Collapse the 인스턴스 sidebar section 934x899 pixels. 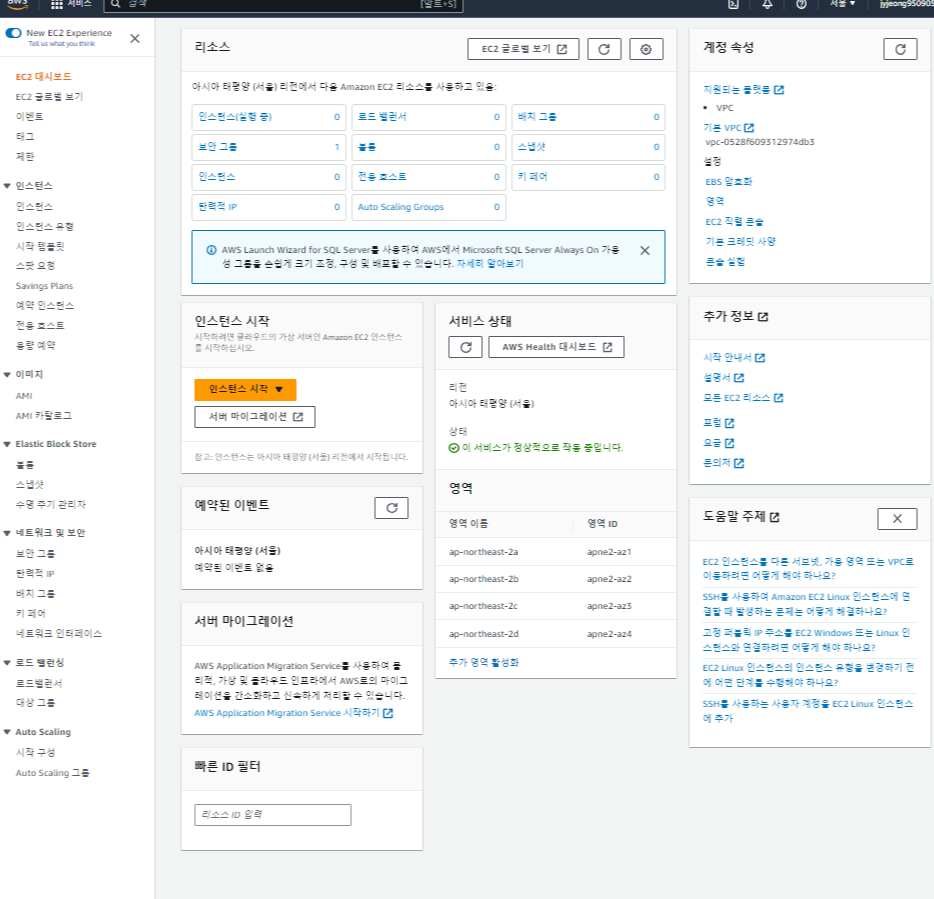click(7, 186)
